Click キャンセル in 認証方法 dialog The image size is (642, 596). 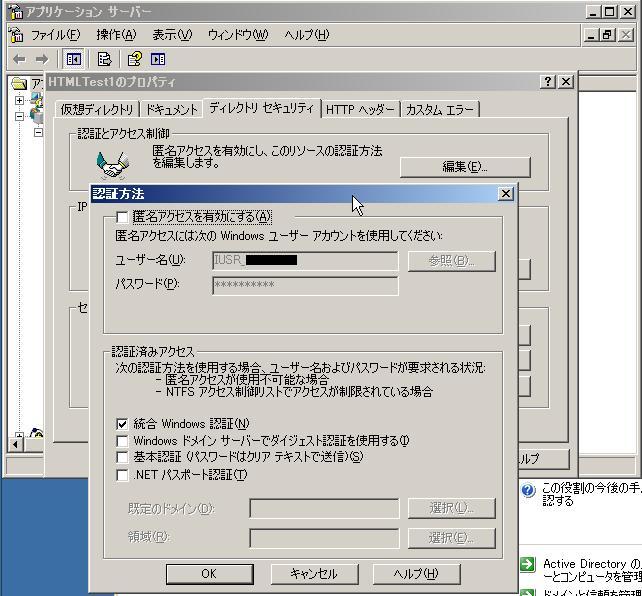[314, 574]
